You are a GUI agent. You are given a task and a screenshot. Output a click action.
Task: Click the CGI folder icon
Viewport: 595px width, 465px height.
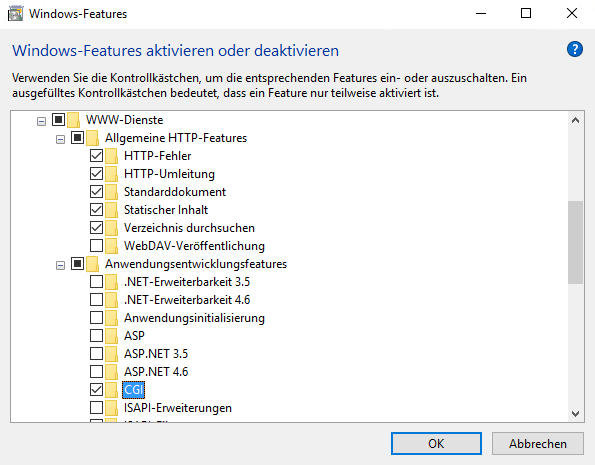coord(112,390)
